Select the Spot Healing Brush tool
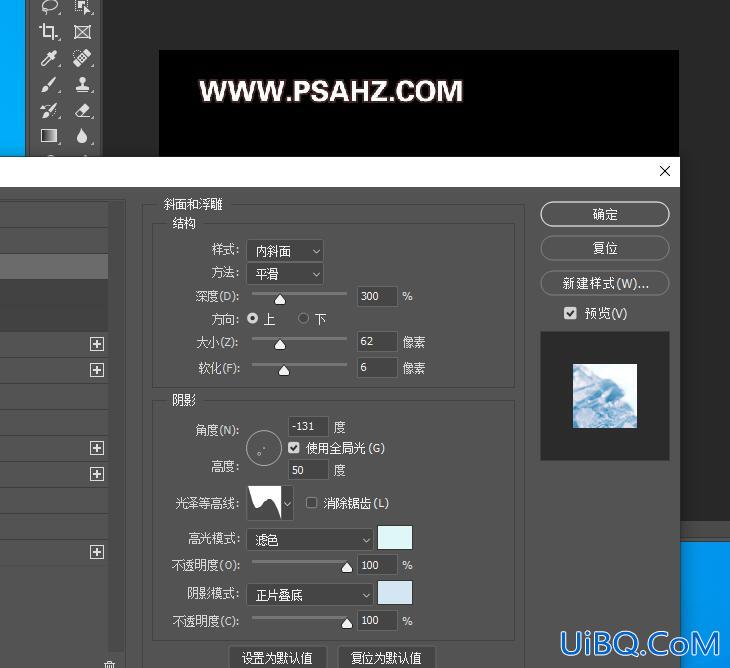Viewport: 730px width, 668px height. click(82, 59)
